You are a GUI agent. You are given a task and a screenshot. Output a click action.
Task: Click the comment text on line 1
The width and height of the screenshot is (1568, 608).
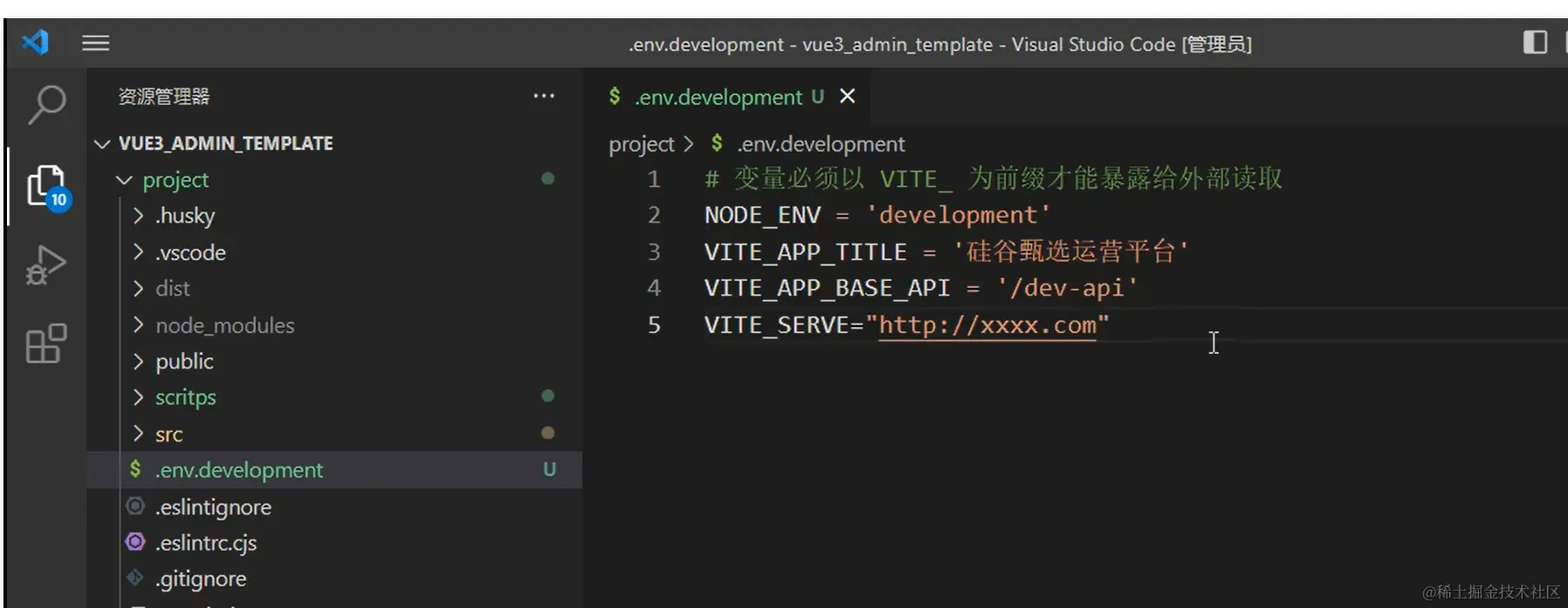(993, 179)
